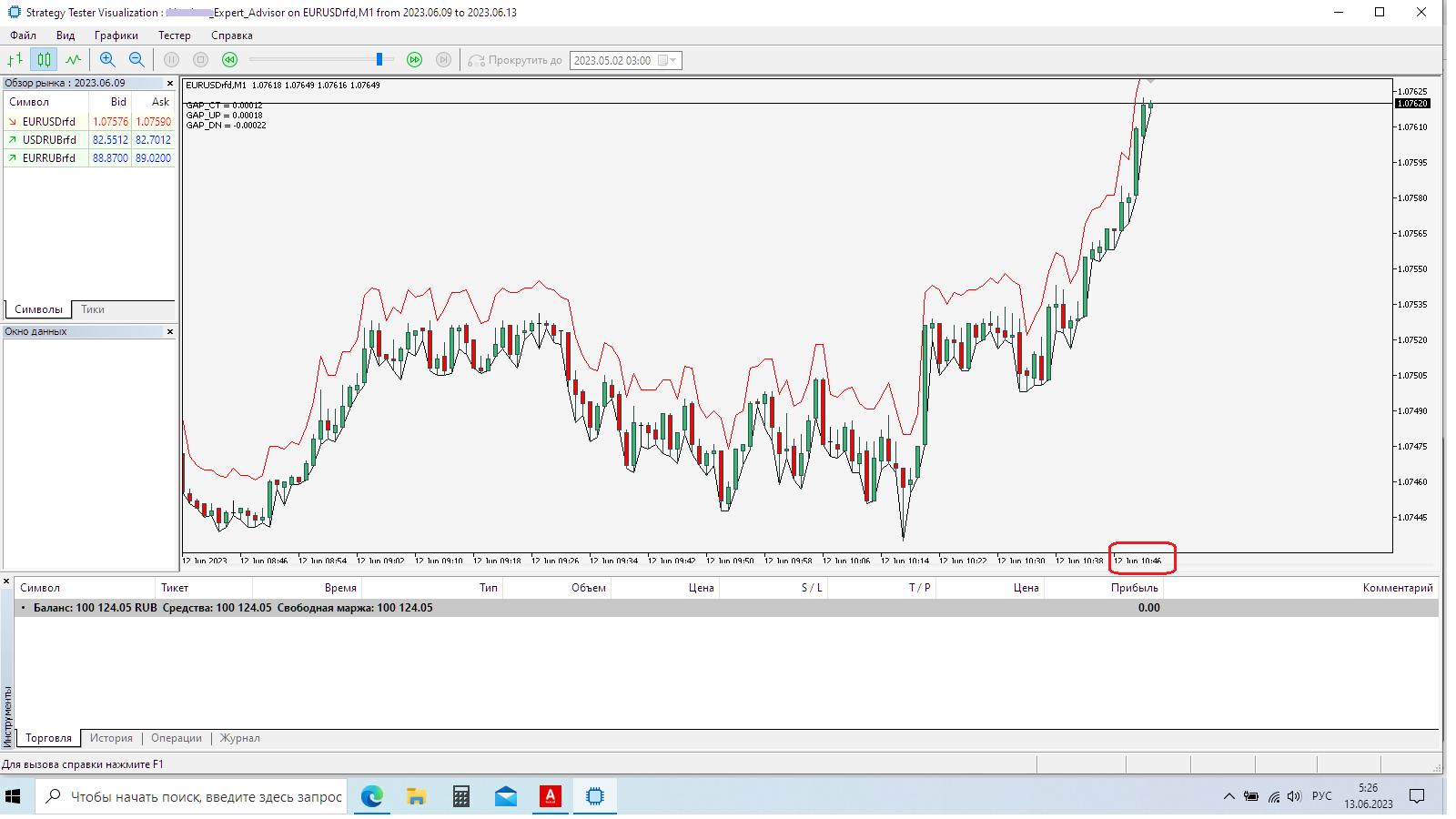Open the Графики menu

point(116,35)
